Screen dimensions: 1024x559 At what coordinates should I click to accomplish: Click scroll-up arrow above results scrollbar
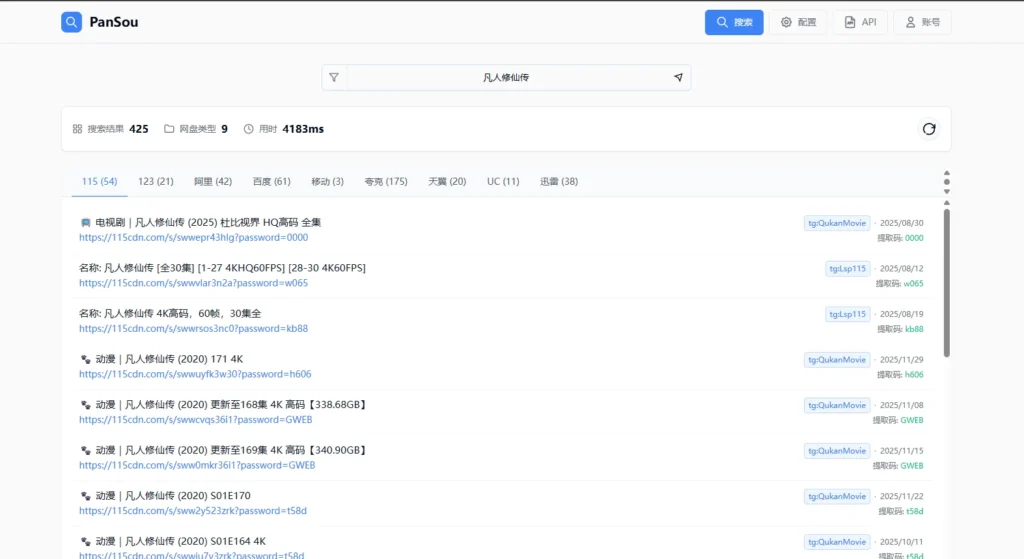point(946,173)
